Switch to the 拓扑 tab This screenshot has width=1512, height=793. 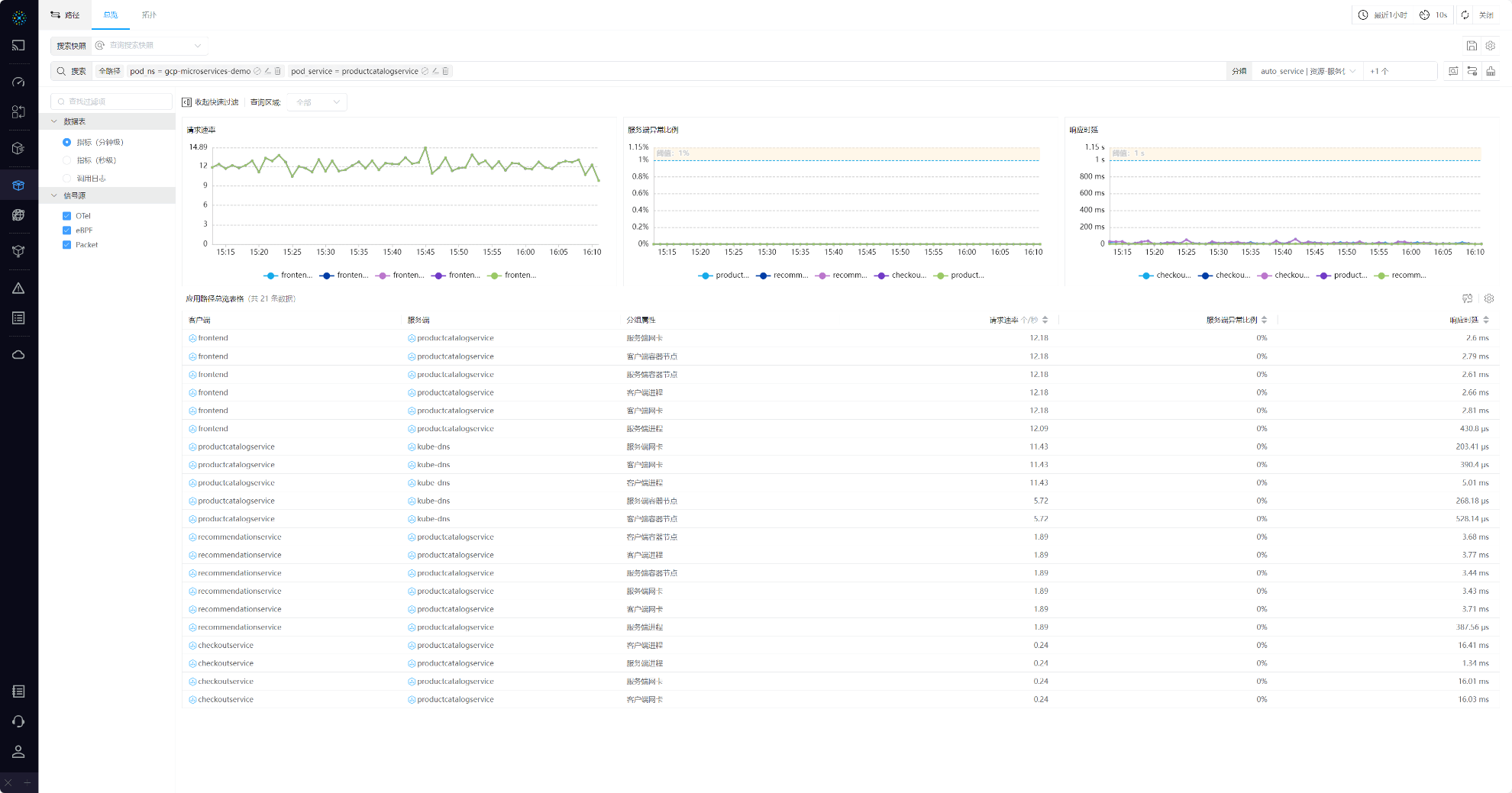(x=149, y=15)
